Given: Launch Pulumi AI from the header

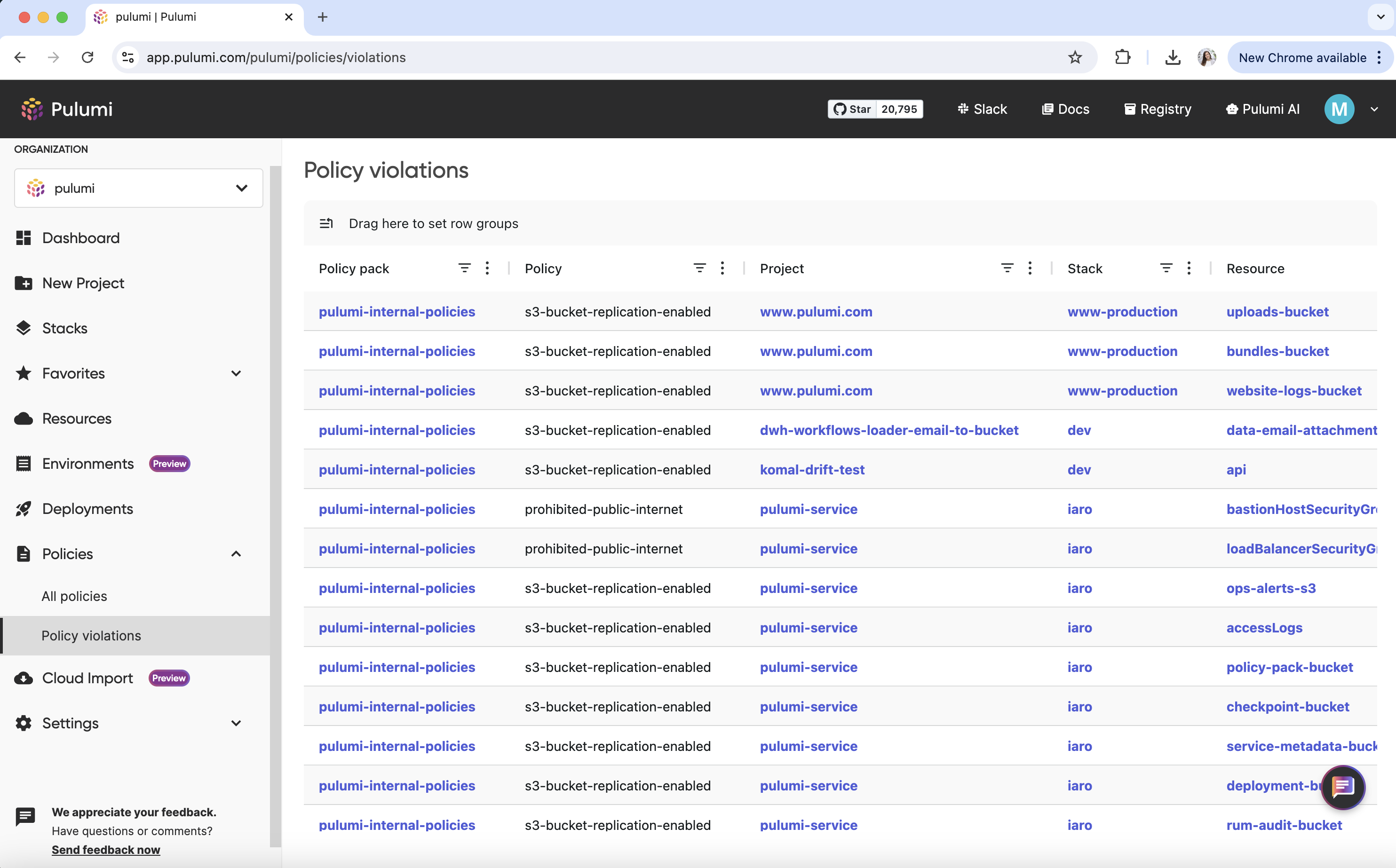Looking at the screenshot, I should pos(1263,109).
